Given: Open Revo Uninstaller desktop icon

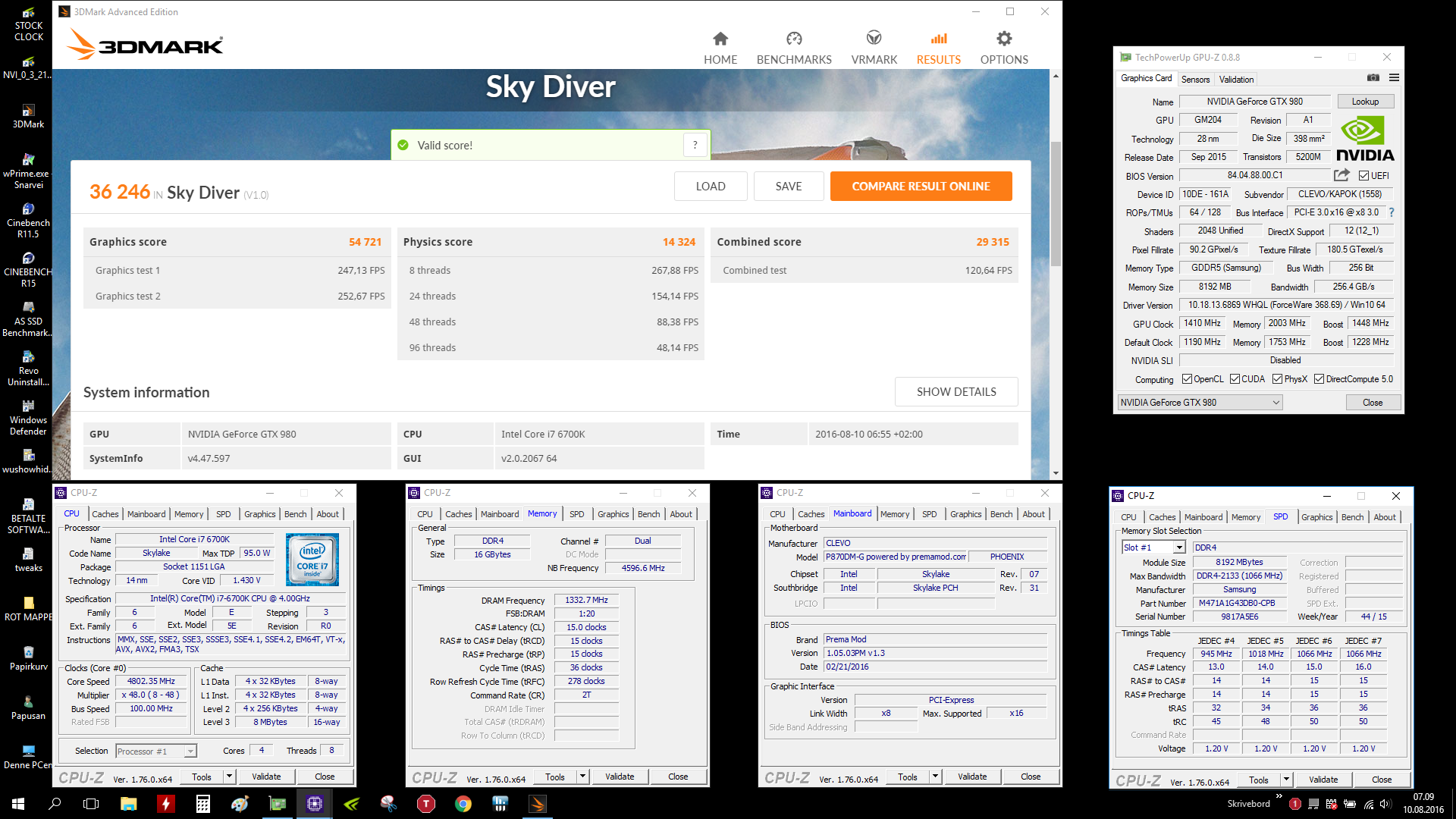Looking at the screenshot, I should click(x=28, y=369).
